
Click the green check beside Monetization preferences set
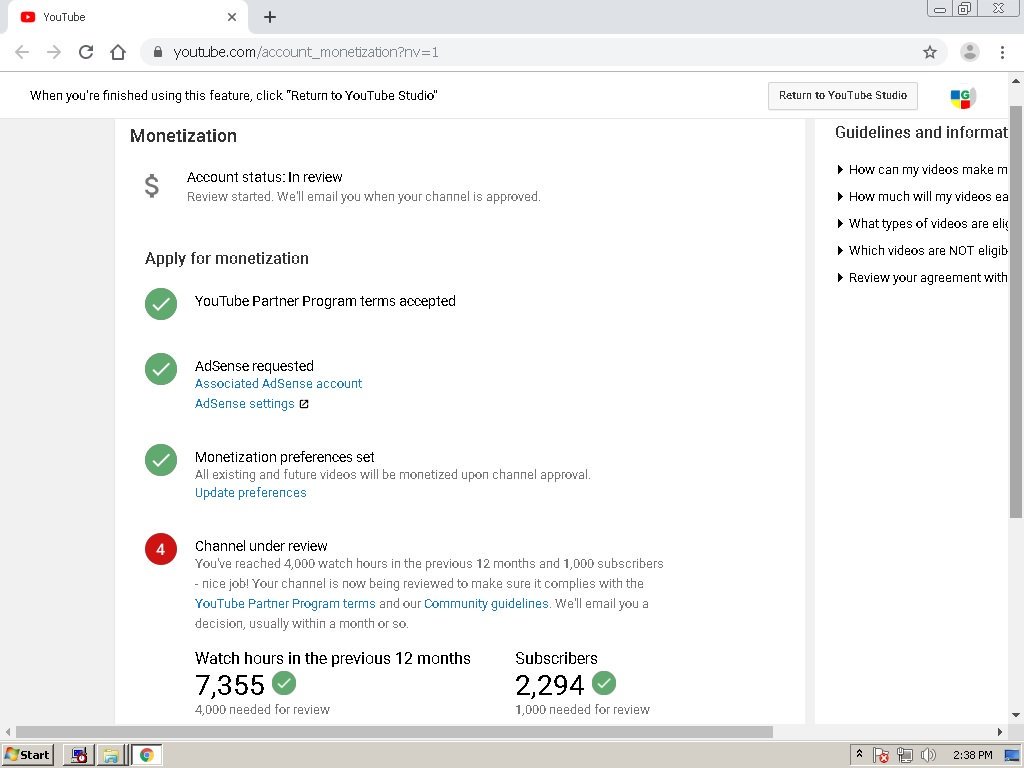161,460
